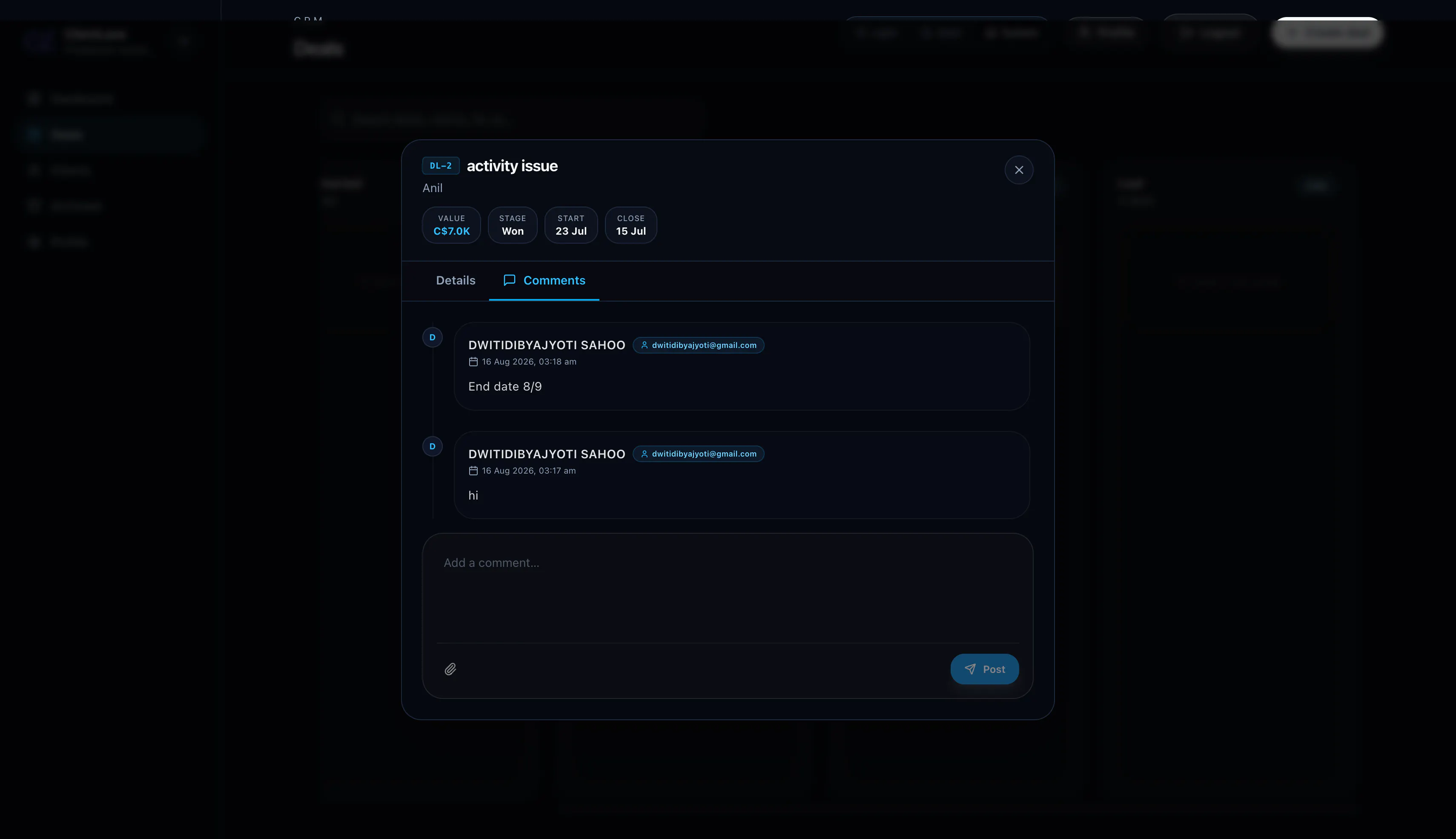
Task: Click the calendar icon next to 03:18 am
Action: coord(473,362)
